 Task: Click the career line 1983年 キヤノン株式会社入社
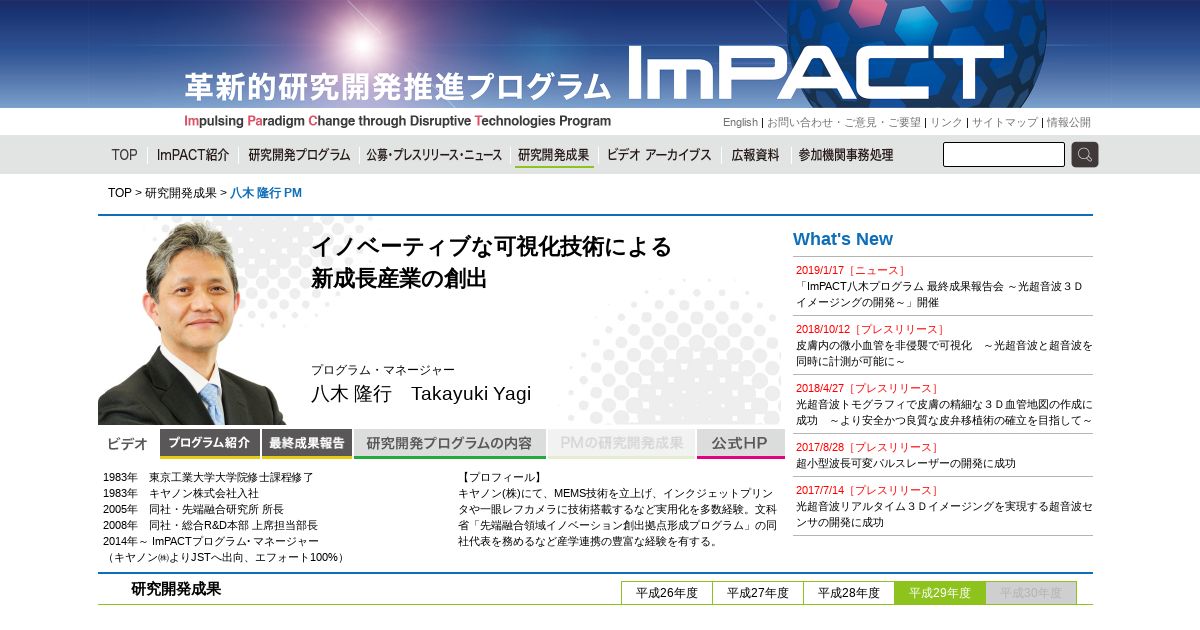[x=181, y=494]
